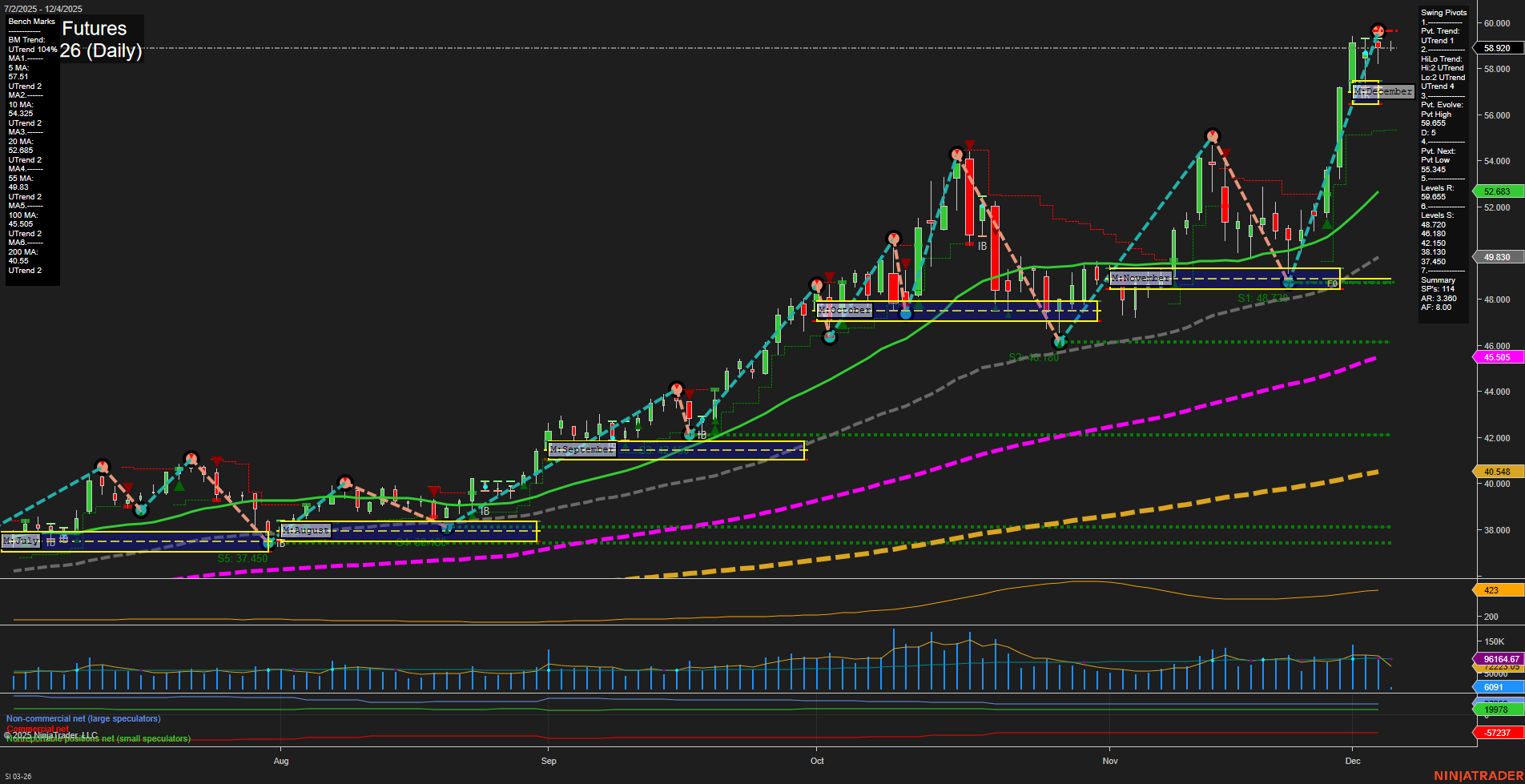Viewport: 1525px width, 784px height.
Task: Select the M:December region label
Action: tap(1382, 92)
